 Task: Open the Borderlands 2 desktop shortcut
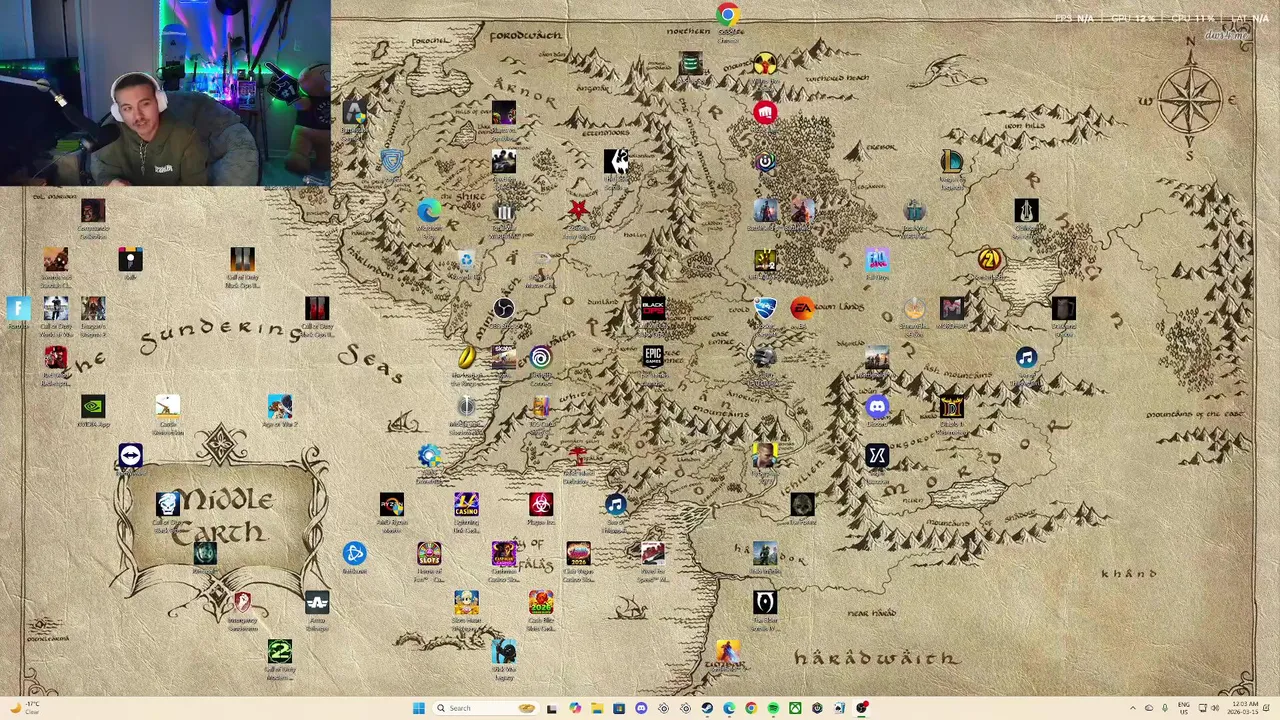tap(989, 261)
